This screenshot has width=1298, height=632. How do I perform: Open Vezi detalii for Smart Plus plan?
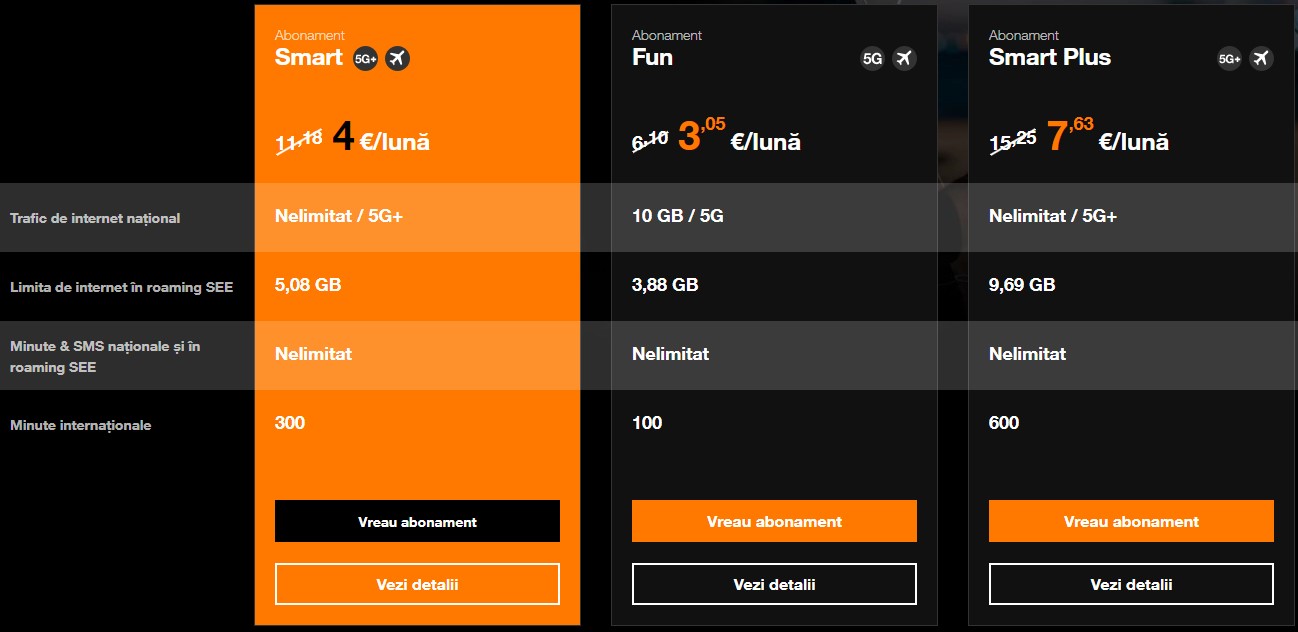[1131, 584]
